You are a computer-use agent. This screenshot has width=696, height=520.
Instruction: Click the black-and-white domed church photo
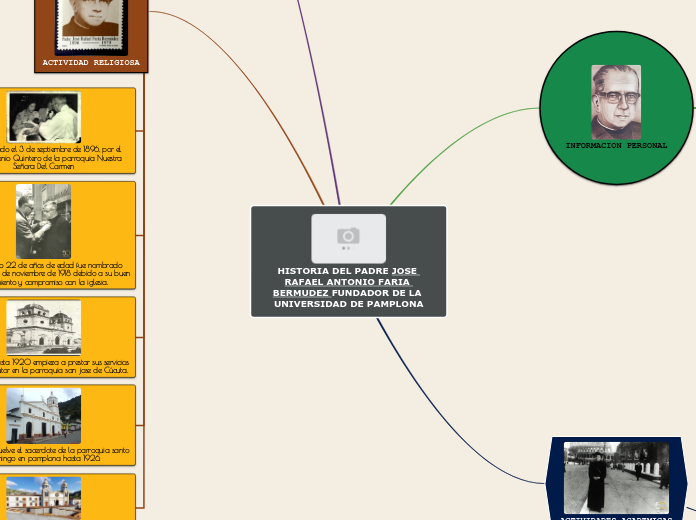[44, 328]
